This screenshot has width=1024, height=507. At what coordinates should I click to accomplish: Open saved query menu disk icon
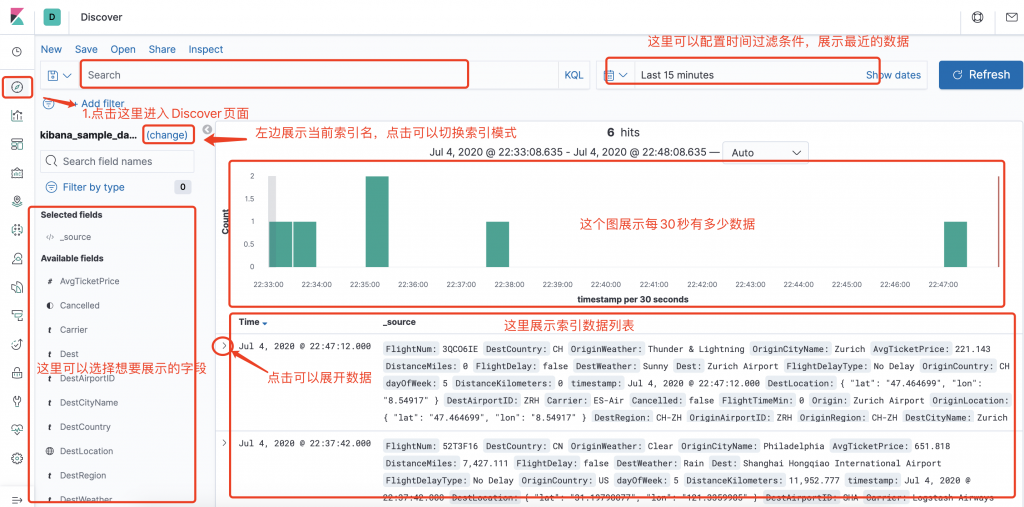point(59,75)
